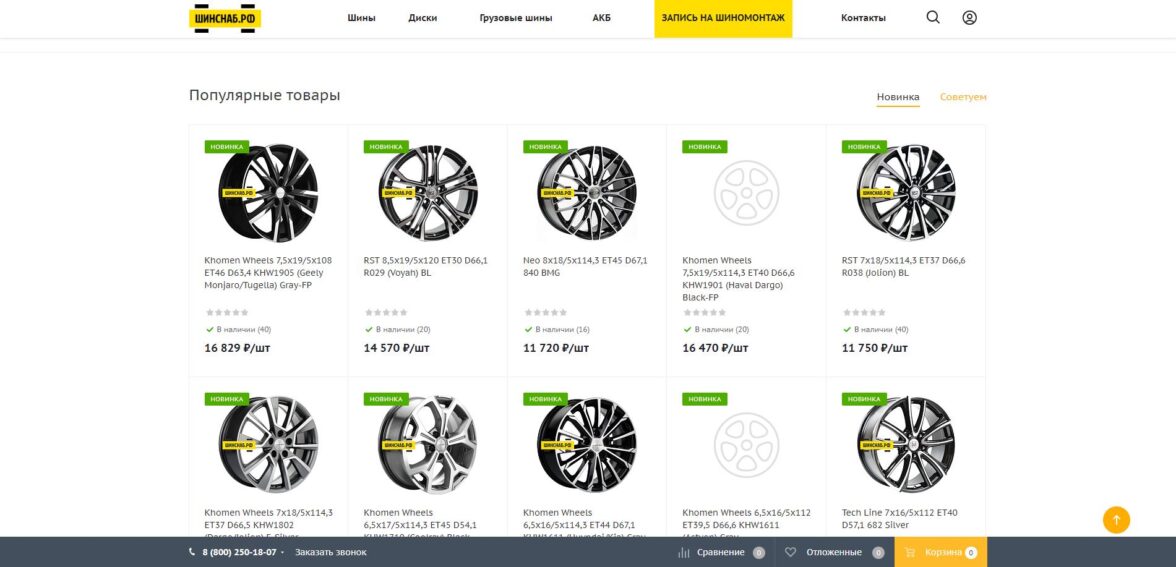The height and width of the screenshot is (567, 1176).
Task: Click the wishlist heart icon
Action: (790, 552)
